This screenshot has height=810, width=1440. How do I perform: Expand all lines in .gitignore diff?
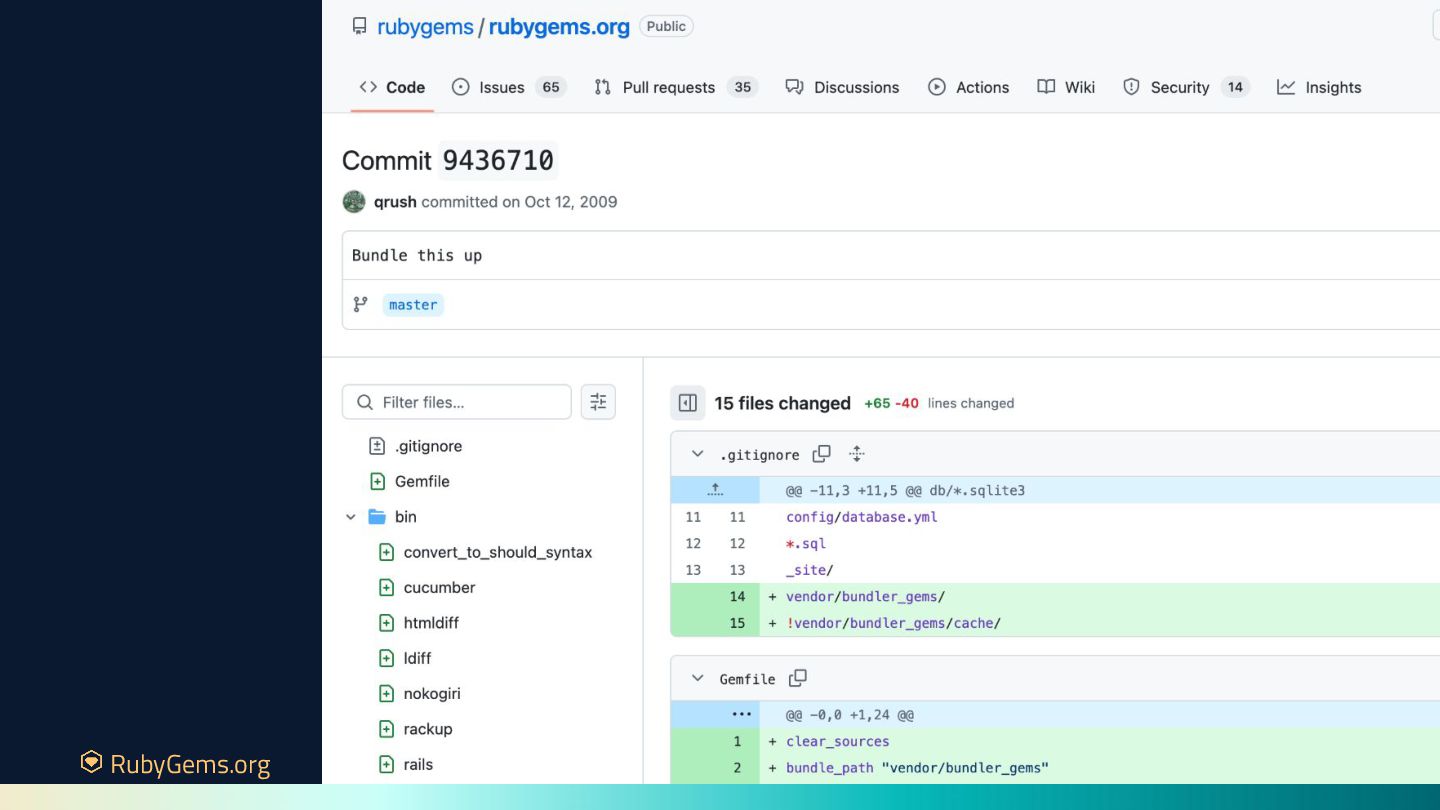(x=857, y=454)
